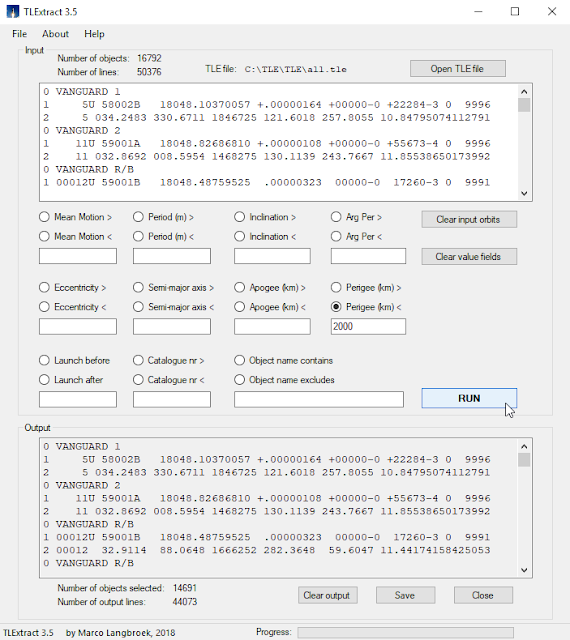Click the input list scroll-down arrow
570x640 pixels.
tap(524, 193)
